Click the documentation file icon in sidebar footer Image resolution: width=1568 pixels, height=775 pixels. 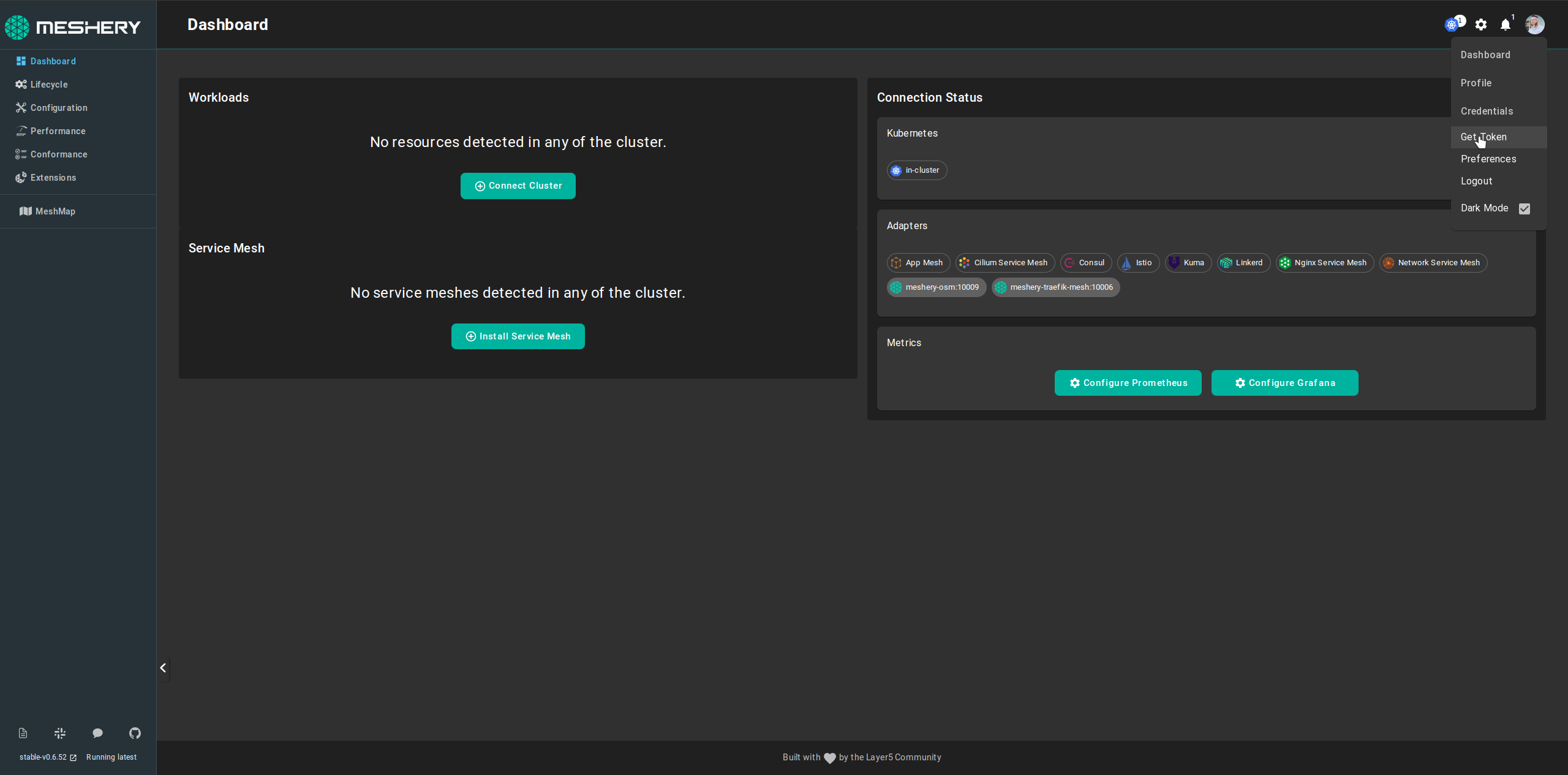coord(23,733)
